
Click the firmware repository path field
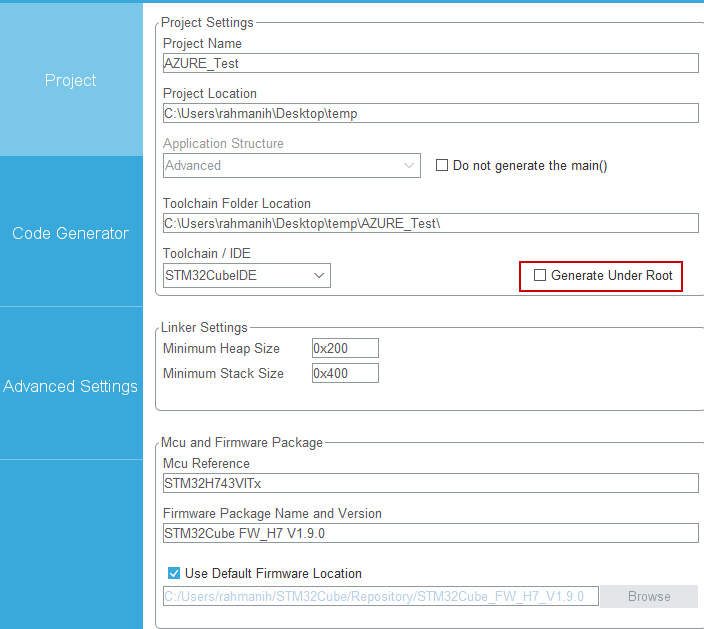click(x=381, y=597)
